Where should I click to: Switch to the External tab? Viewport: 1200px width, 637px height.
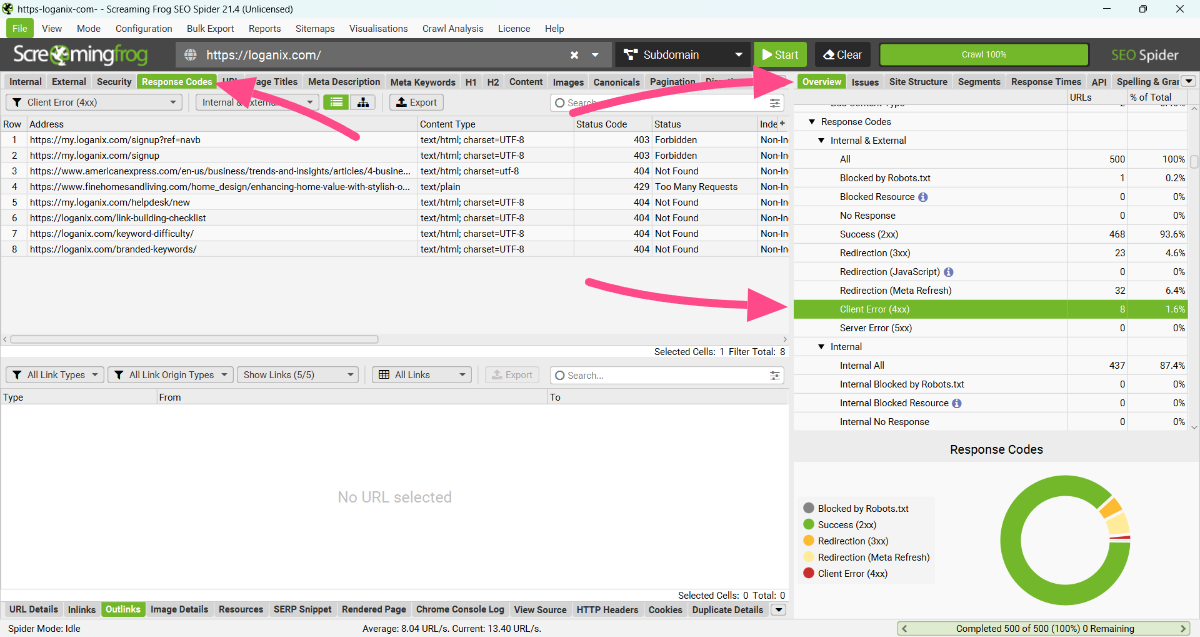pos(69,82)
